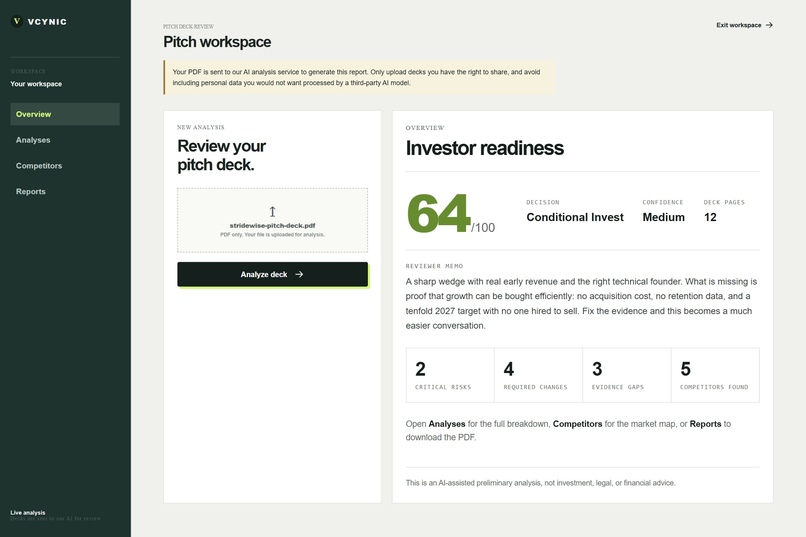This screenshot has width=806, height=537.
Task: Select the stridewise-pitch-deck.pdf upload dropzone
Action: pos(272,220)
